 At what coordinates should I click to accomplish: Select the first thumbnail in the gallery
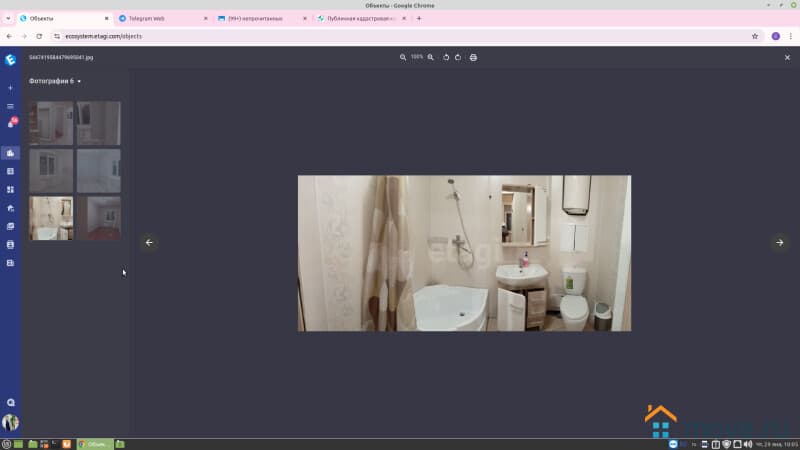pyautogui.click(x=51, y=123)
